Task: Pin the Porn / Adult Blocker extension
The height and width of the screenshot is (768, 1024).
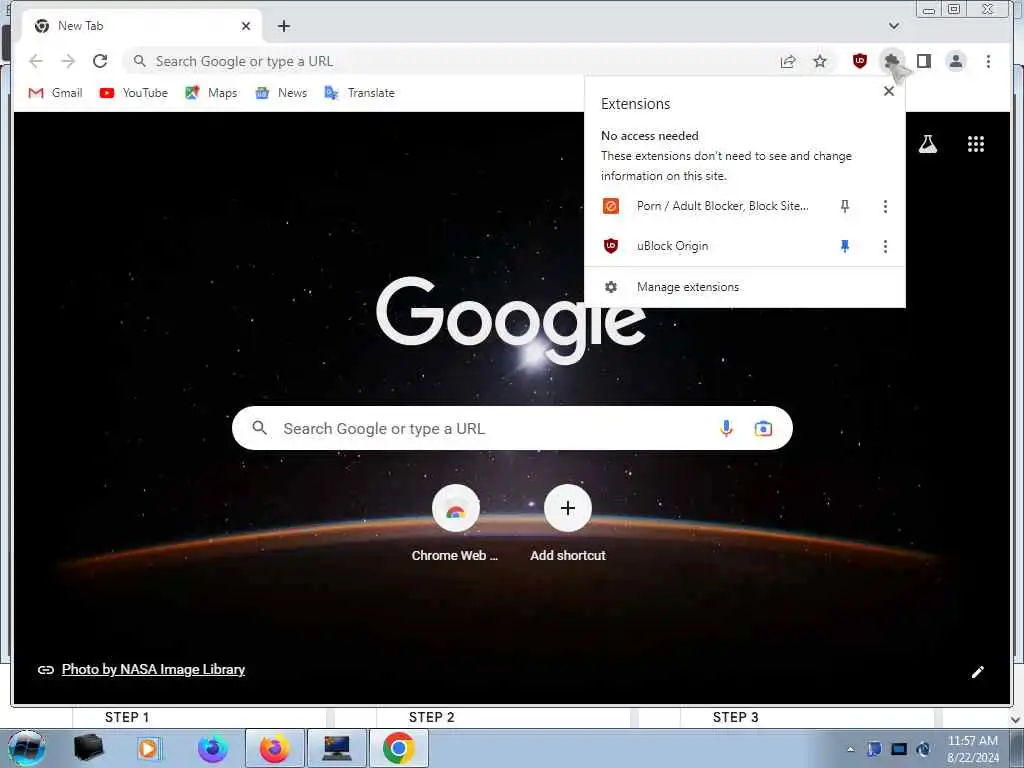Action: click(844, 206)
